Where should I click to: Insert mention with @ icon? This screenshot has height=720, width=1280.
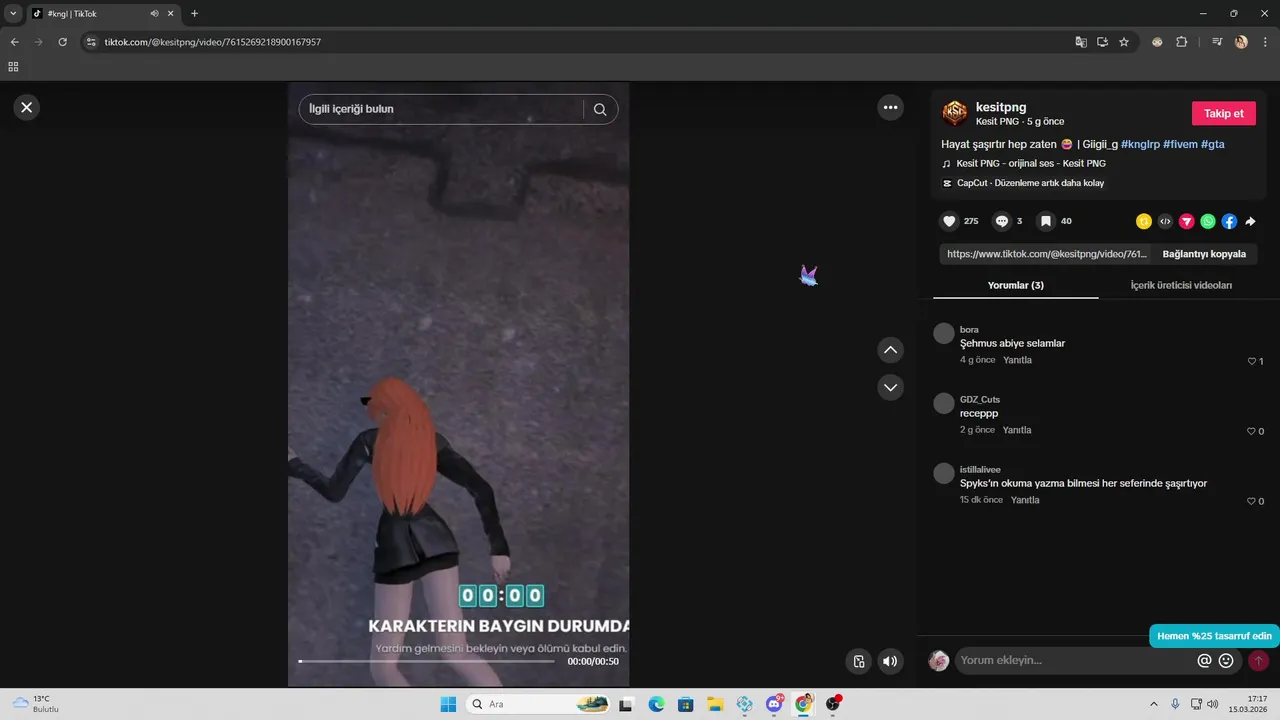tap(1204, 661)
